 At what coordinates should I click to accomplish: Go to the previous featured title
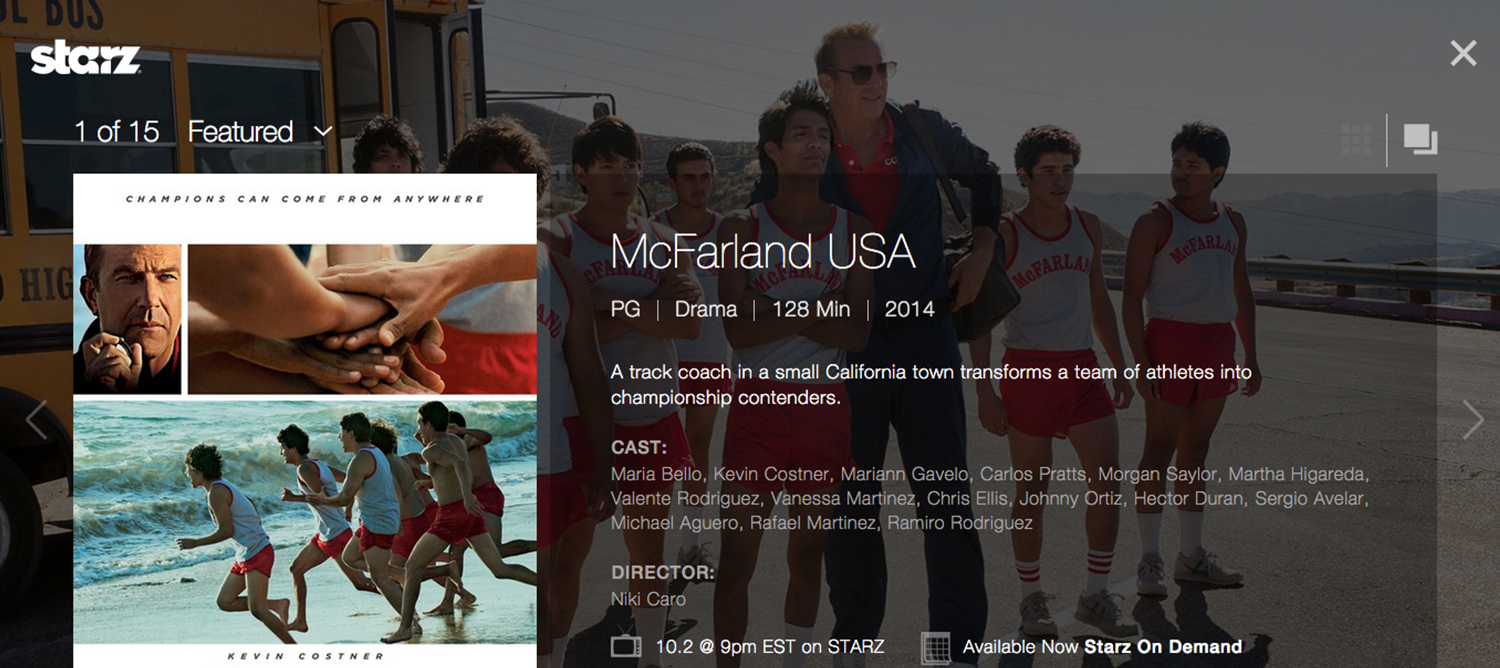pyautogui.click(x=36, y=420)
